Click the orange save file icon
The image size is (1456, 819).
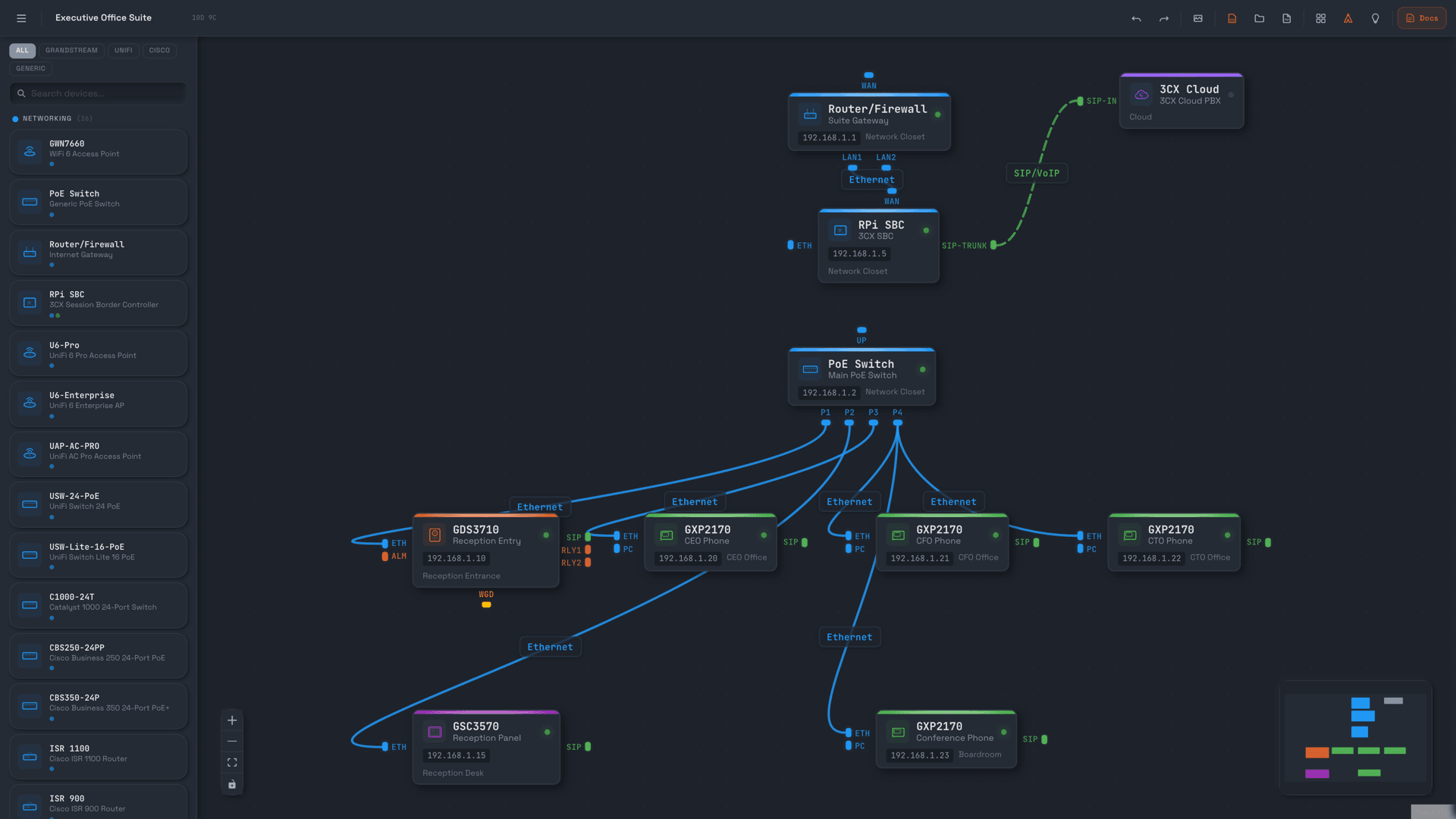click(1232, 18)
